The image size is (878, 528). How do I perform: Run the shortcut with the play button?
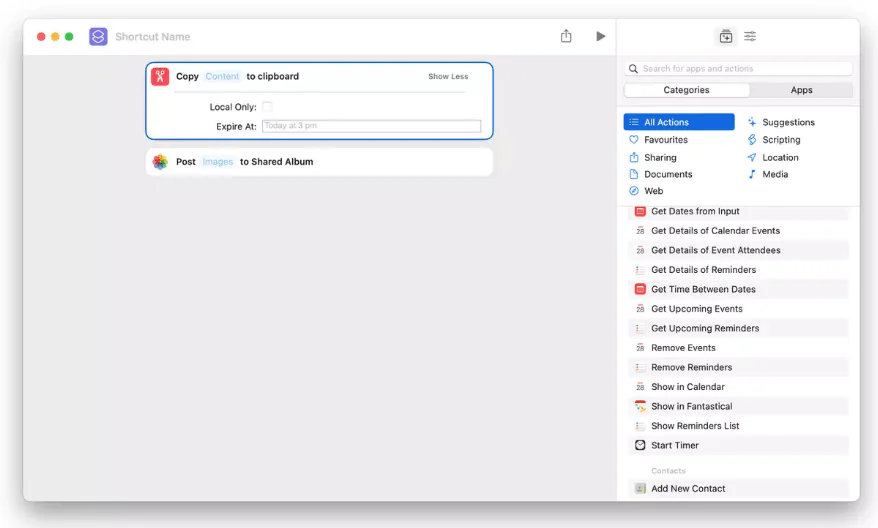pyautogui.click(x=600, y=36)
